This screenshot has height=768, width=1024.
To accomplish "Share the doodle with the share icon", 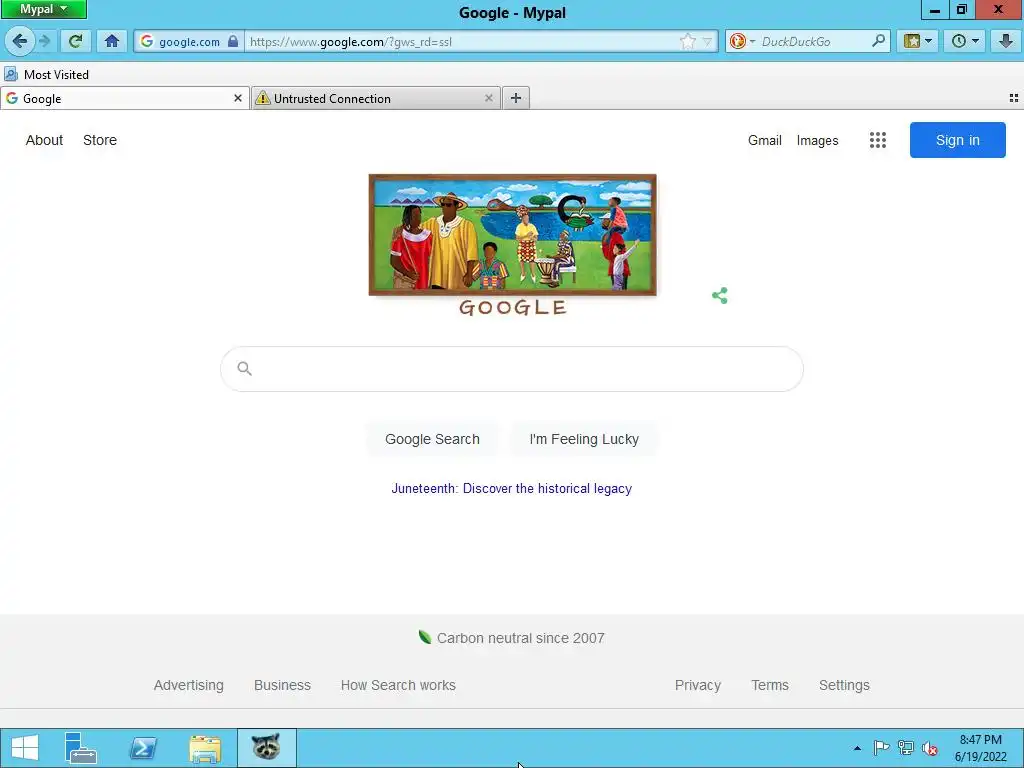I will pos(720,296).
